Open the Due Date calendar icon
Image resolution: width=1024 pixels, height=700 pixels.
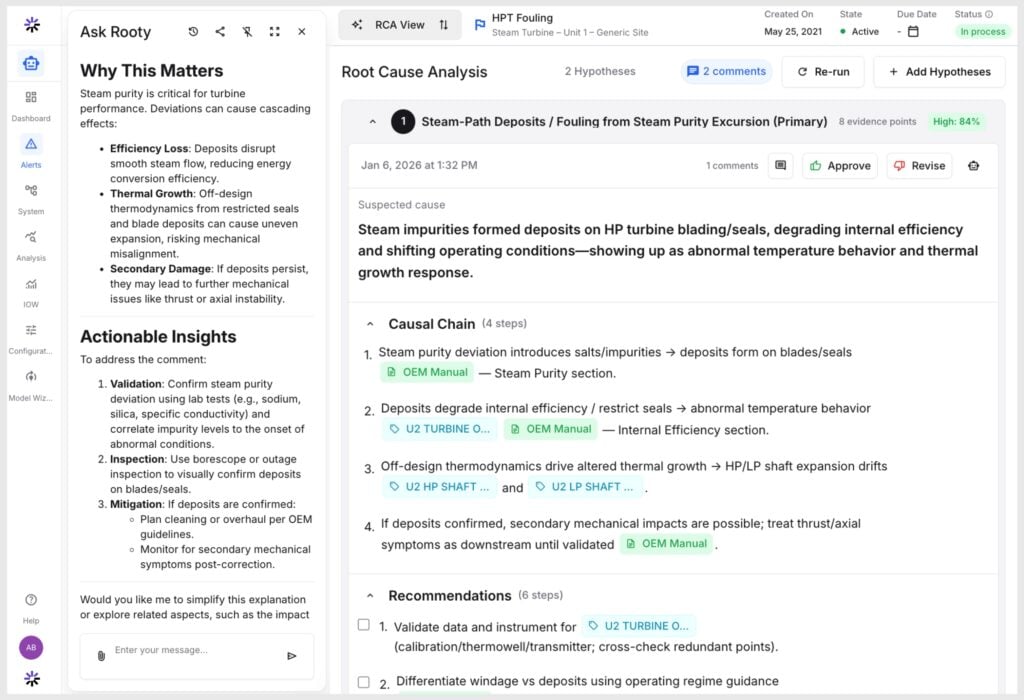point(913,31)
